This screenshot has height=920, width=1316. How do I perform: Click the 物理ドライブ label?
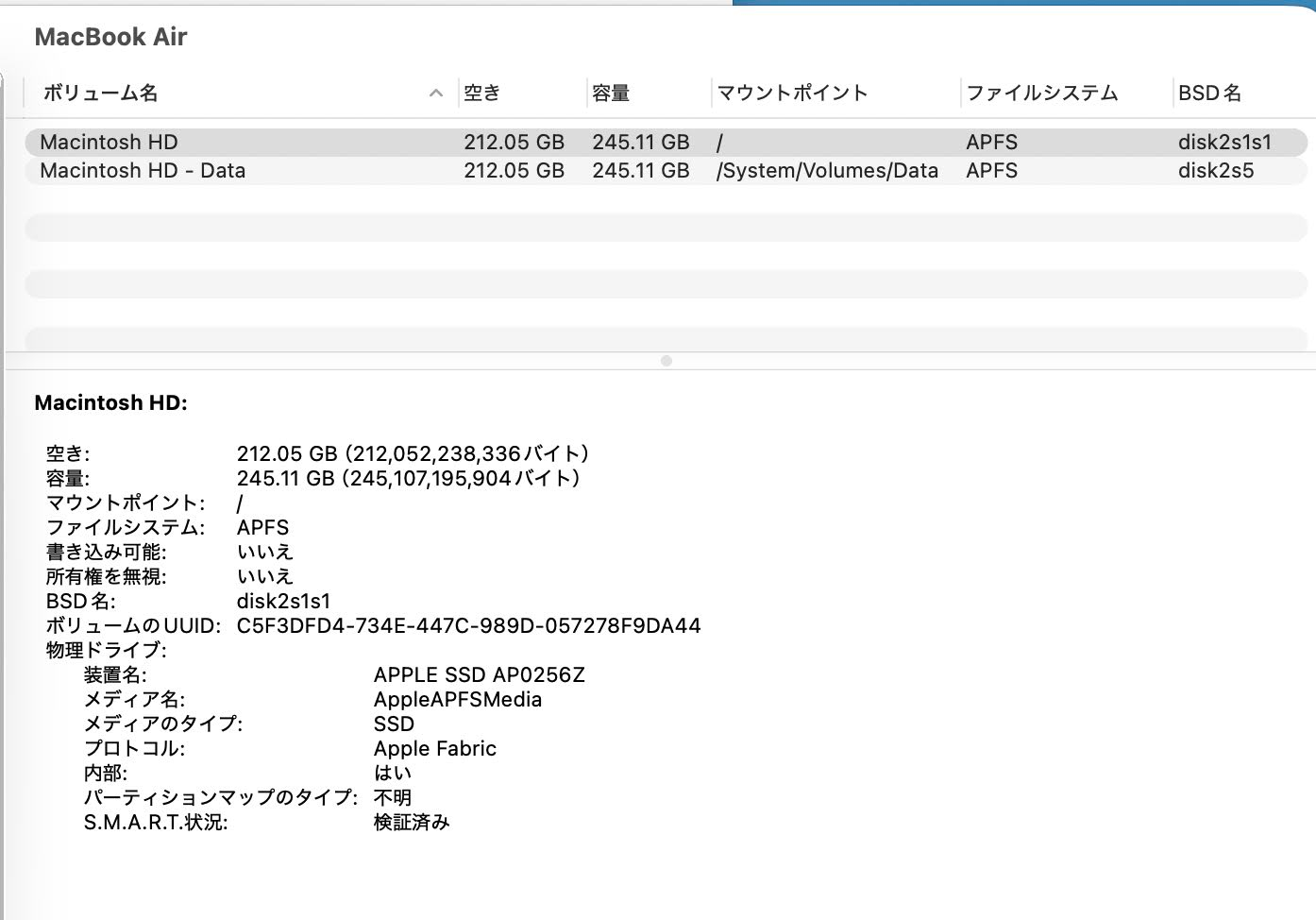tap(106, 650)
